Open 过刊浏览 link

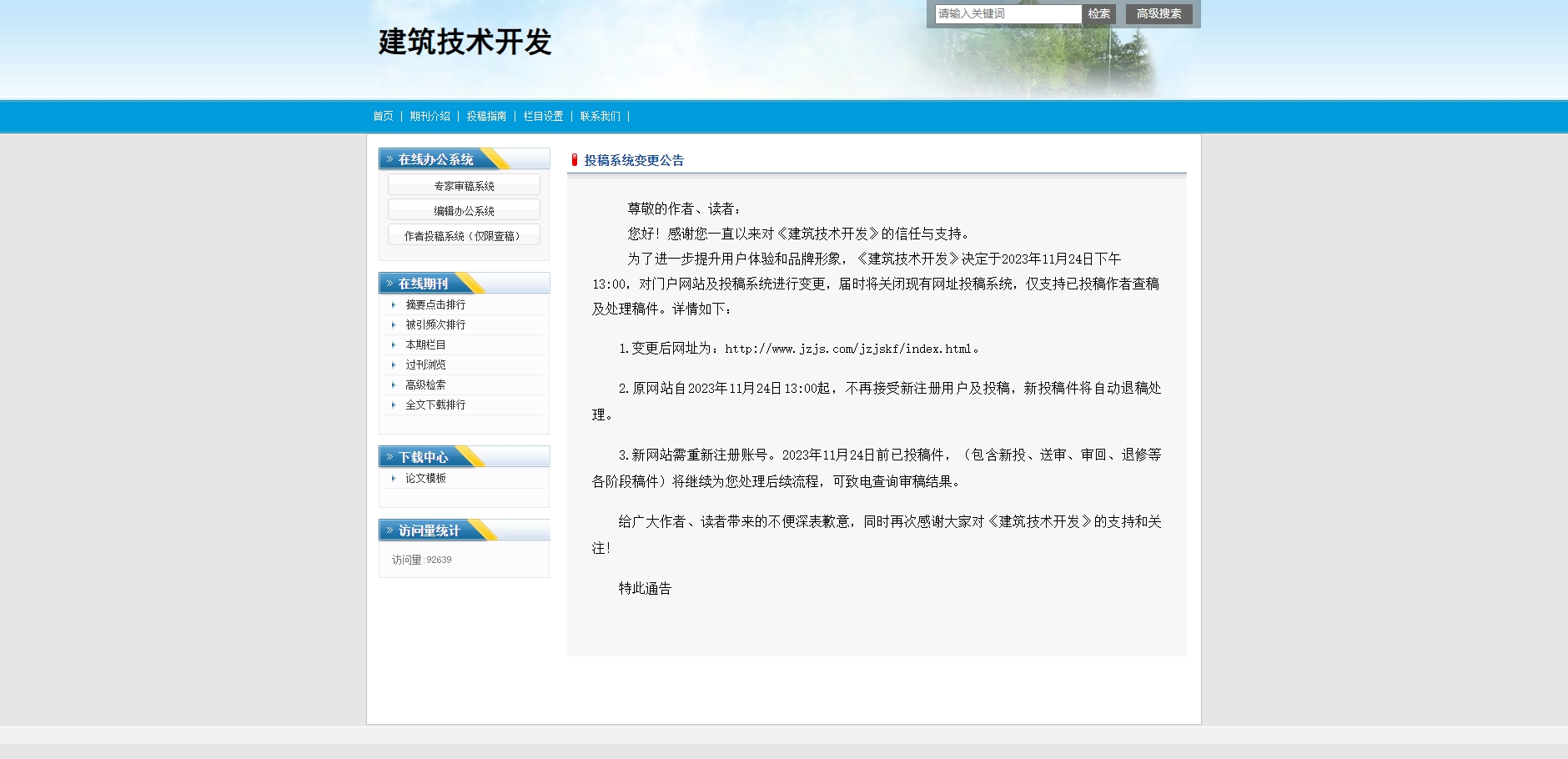click(425, 365)
